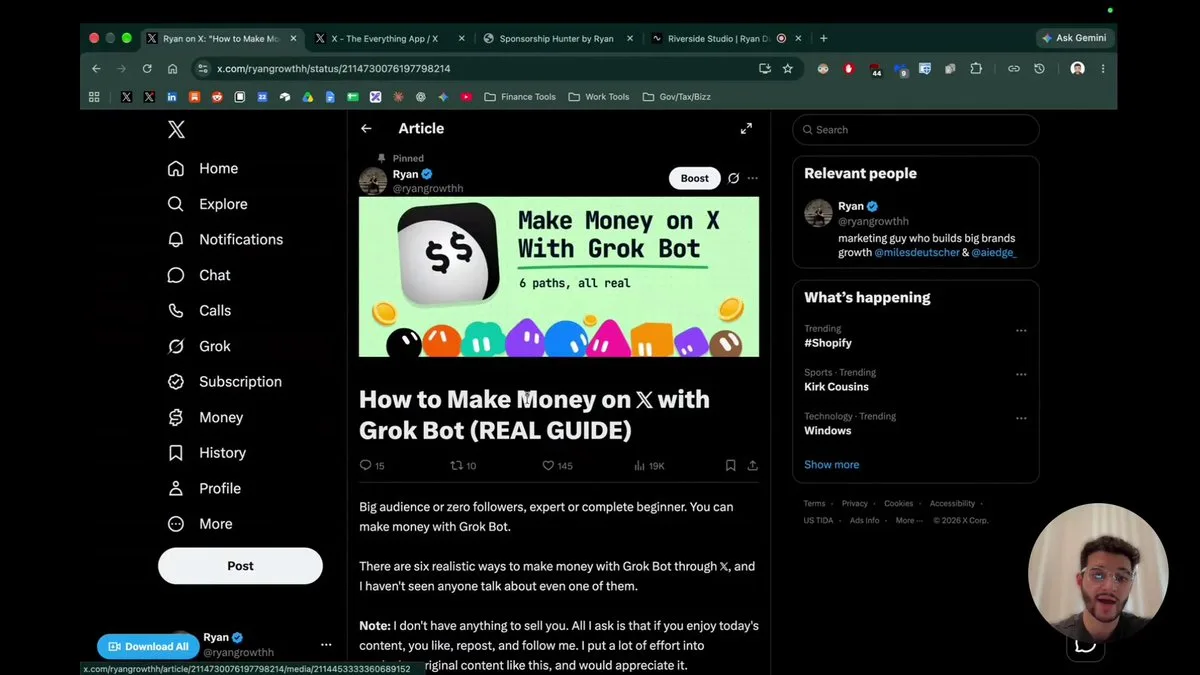The width and height of the screenshot is (1200, 675).
Task: Switch to Sponsorship Hunter by Ryan tab
Action: (x=557, y=38)
